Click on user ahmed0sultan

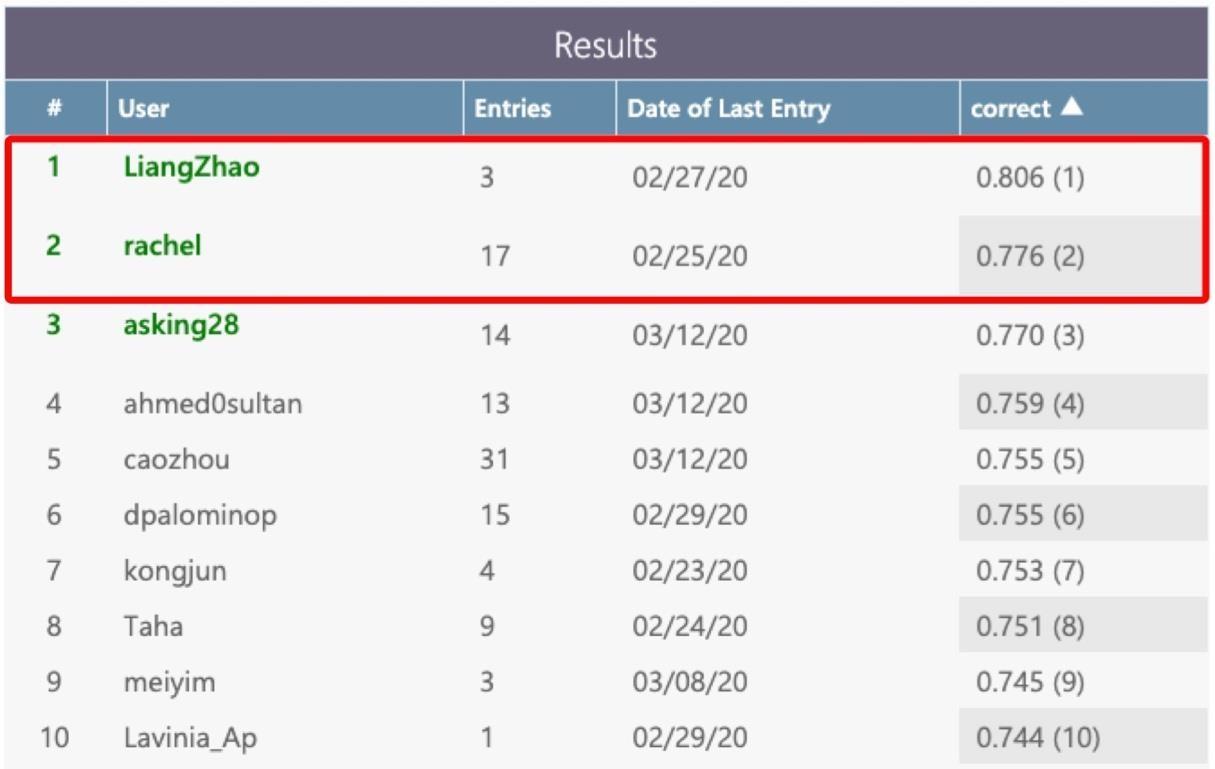[x=213, y=404]
